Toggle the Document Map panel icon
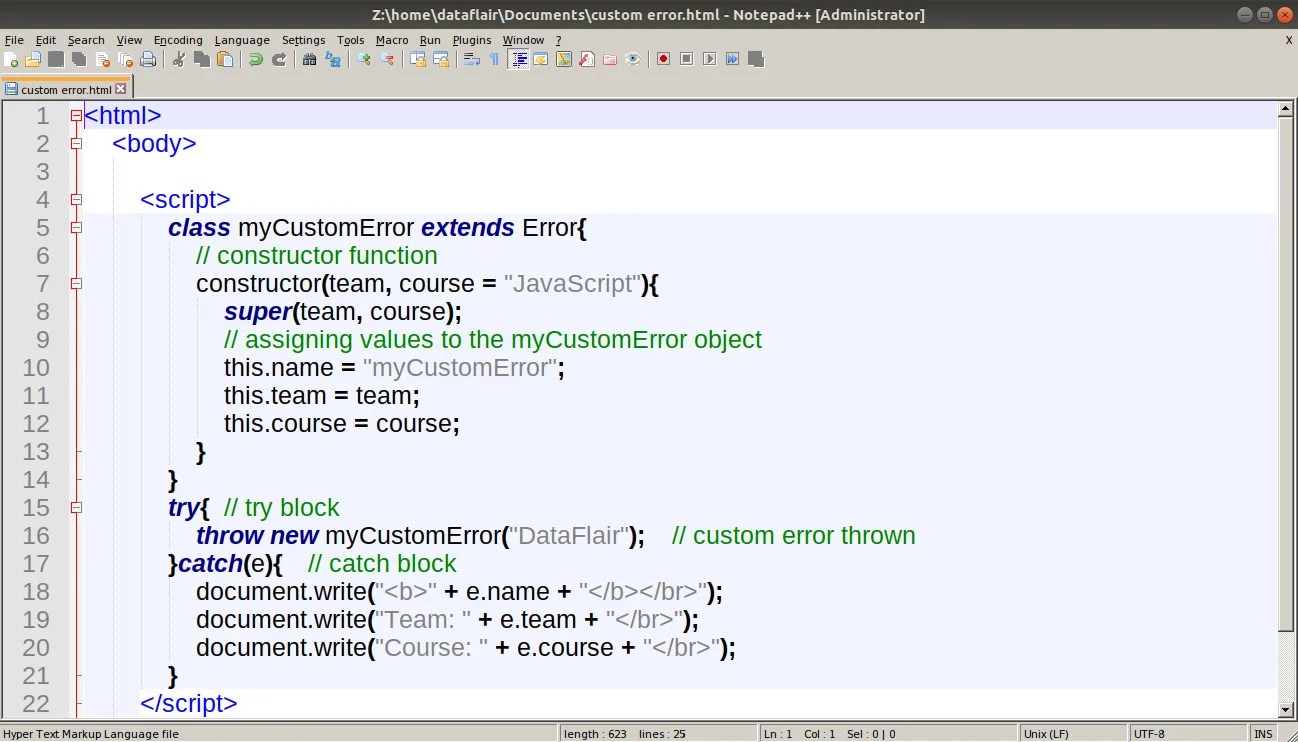 (564, 59)
